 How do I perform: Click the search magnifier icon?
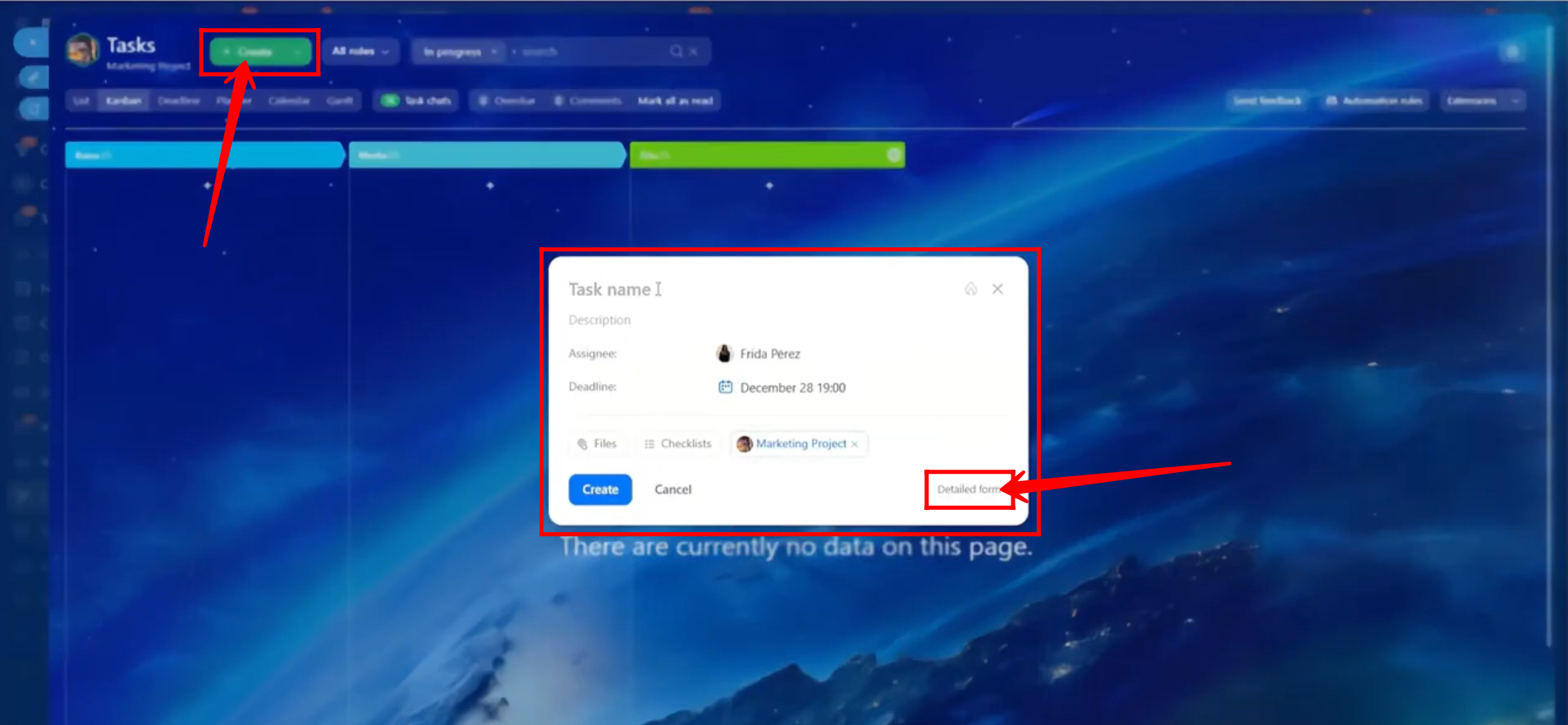(676, 52)
